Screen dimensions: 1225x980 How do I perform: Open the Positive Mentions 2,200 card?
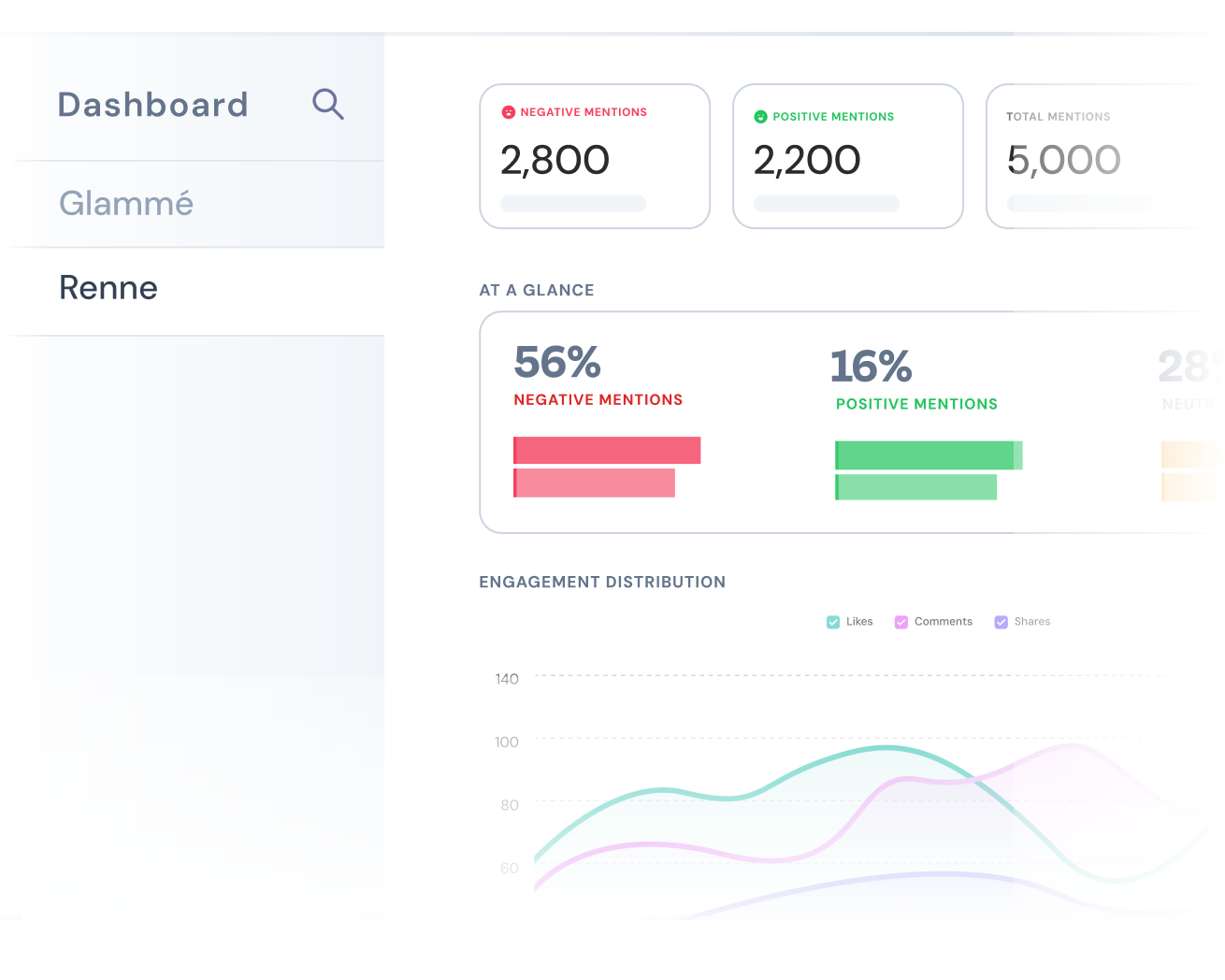(847, 156)
